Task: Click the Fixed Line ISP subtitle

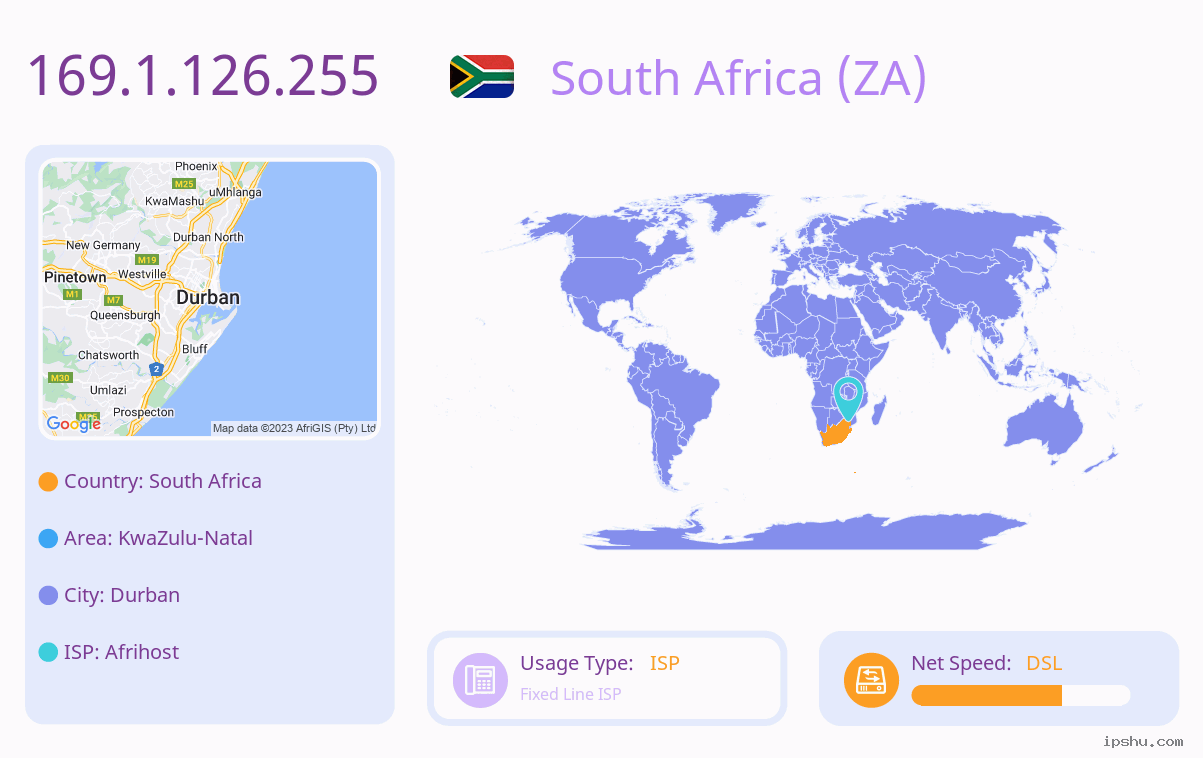Action: coord(571,694)
